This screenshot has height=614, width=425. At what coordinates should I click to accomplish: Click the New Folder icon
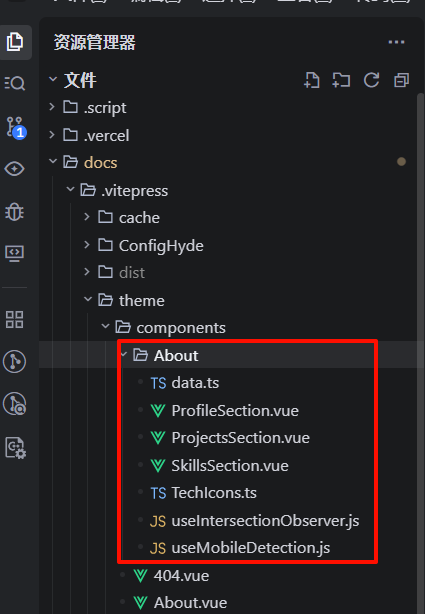(341, 80)
